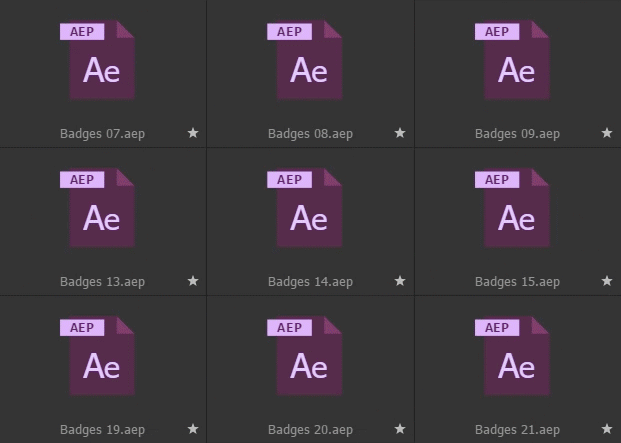Select the Badges 21.aep thumbnail
The height and width of the screenshot is (443, 621).
pyautogui.click(x=516, y=357)
